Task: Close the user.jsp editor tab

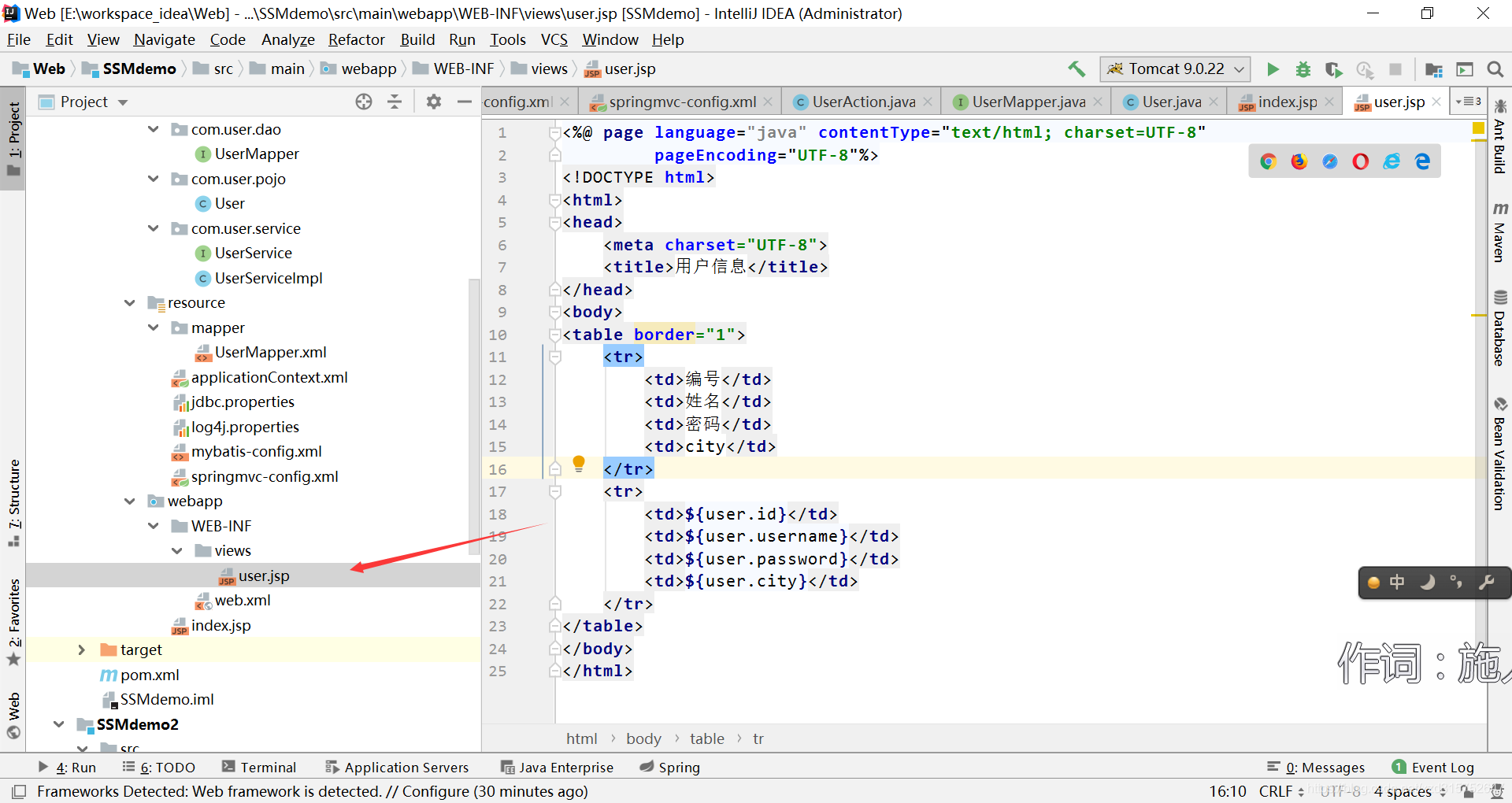Action: click(1436, 102)
